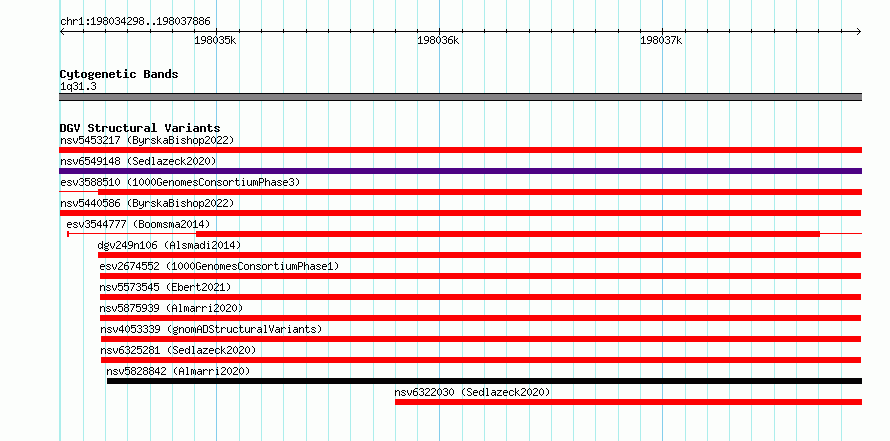Click the nsv5440586 (ByrskaBishop2022) label
Viewport: 890px width, 441px height.
pos(147,203)
